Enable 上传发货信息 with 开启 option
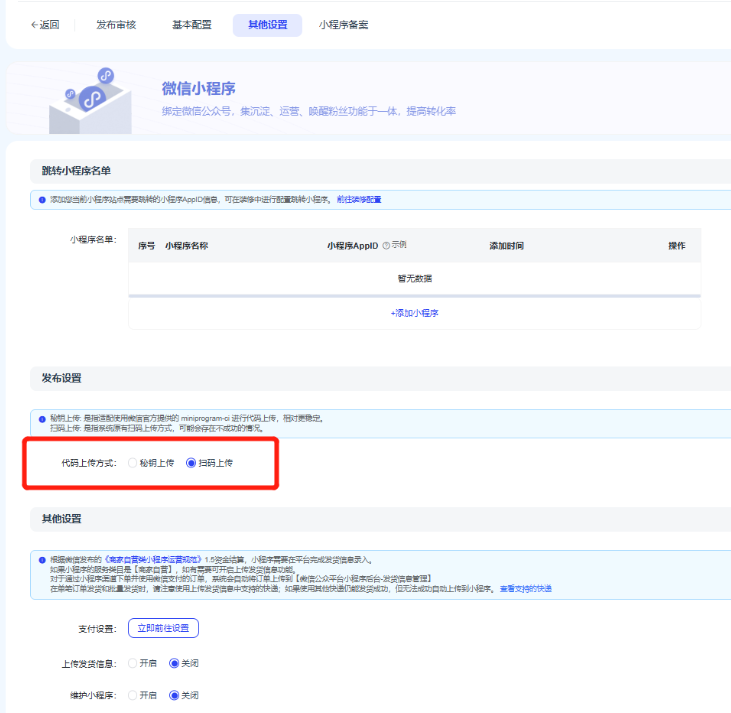This screenshot has height=713, width=731. pos(133,662)
